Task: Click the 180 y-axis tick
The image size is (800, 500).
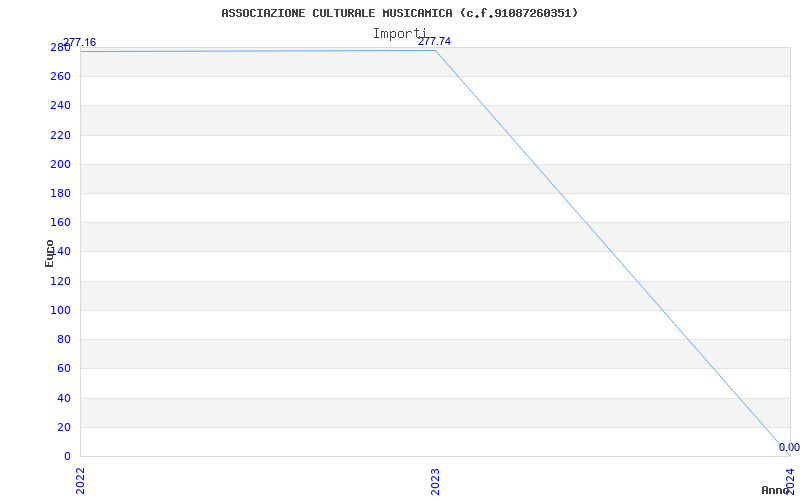Action: pos(60,193)
